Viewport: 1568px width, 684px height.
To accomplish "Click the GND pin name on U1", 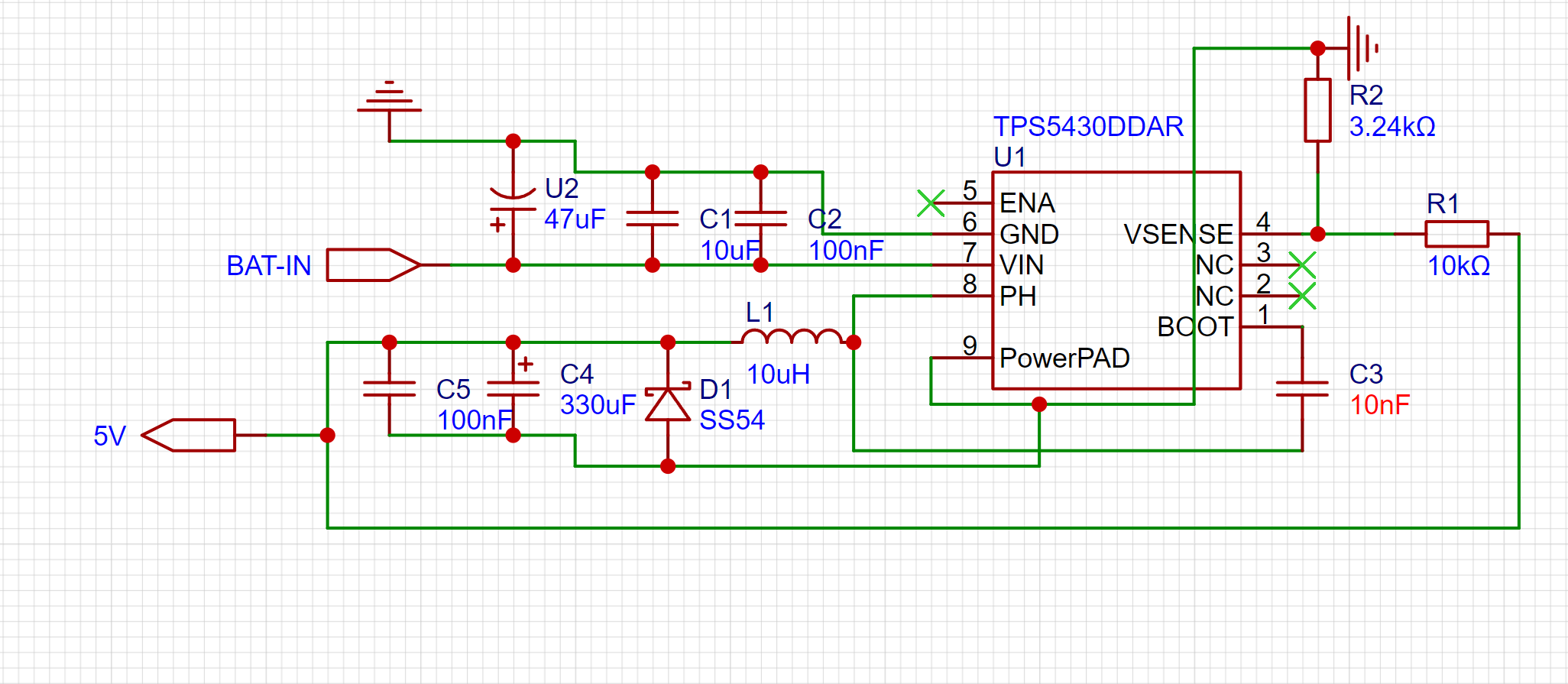I will tap(1029, 235).
